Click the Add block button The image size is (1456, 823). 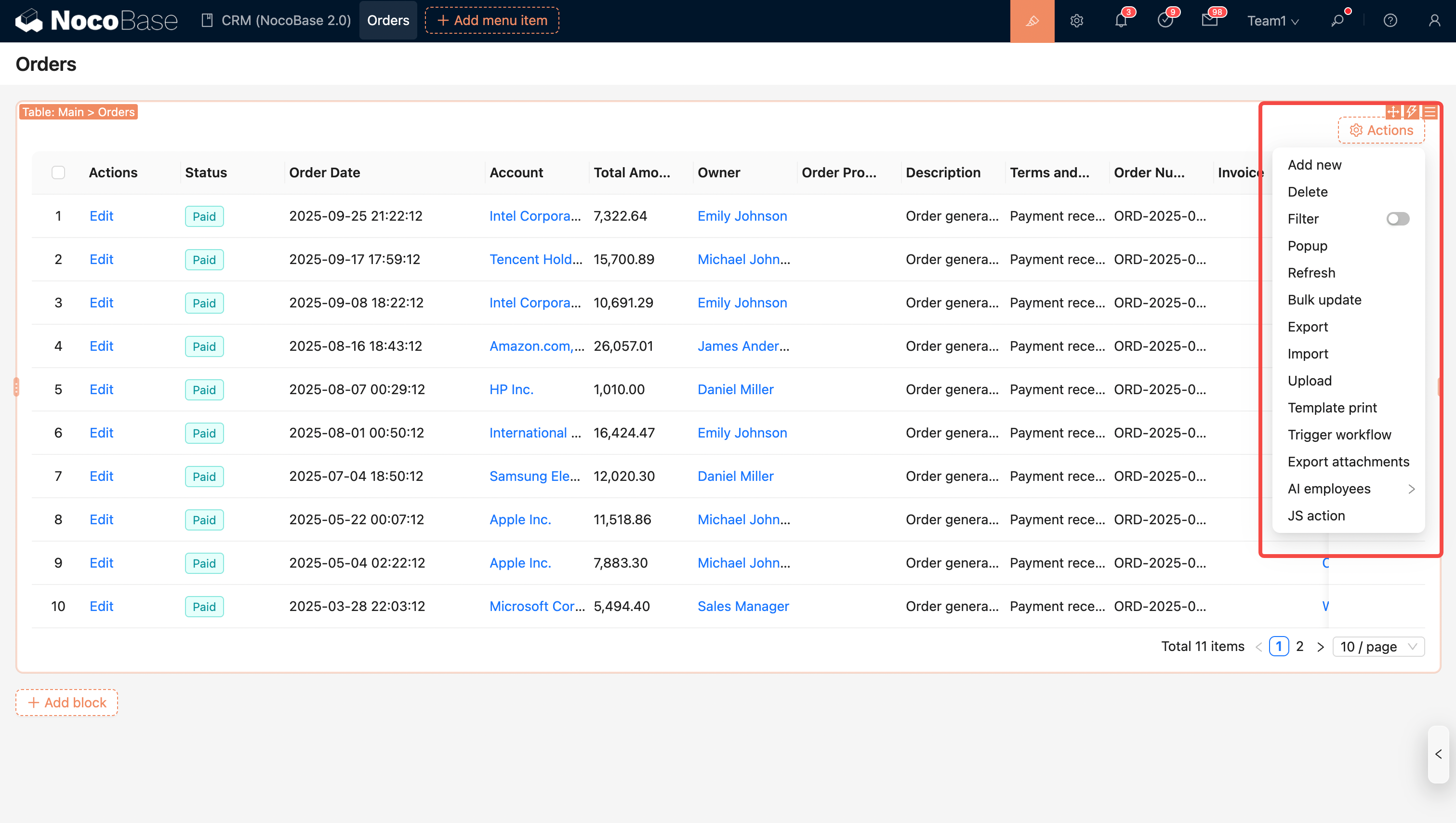[x=66, y=703]
